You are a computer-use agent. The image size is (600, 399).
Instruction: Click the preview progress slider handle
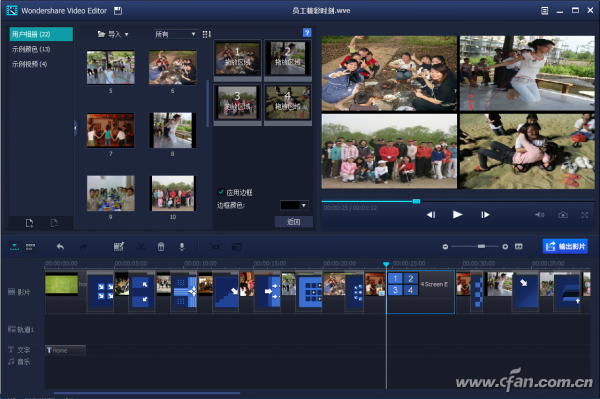[416, 201]
